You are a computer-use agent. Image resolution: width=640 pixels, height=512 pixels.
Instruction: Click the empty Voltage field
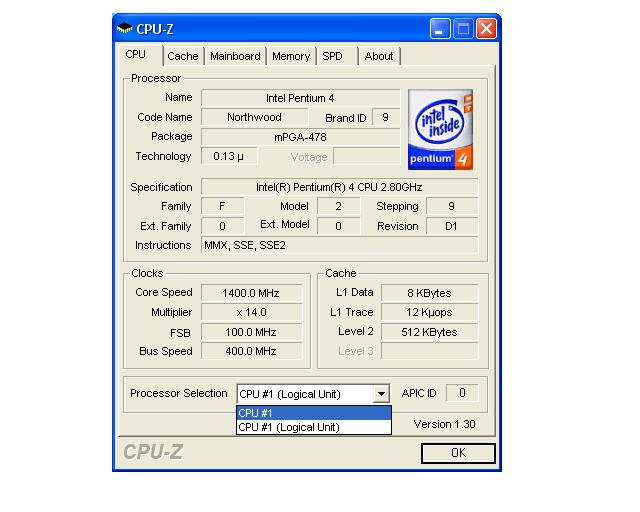pos(367,156)
